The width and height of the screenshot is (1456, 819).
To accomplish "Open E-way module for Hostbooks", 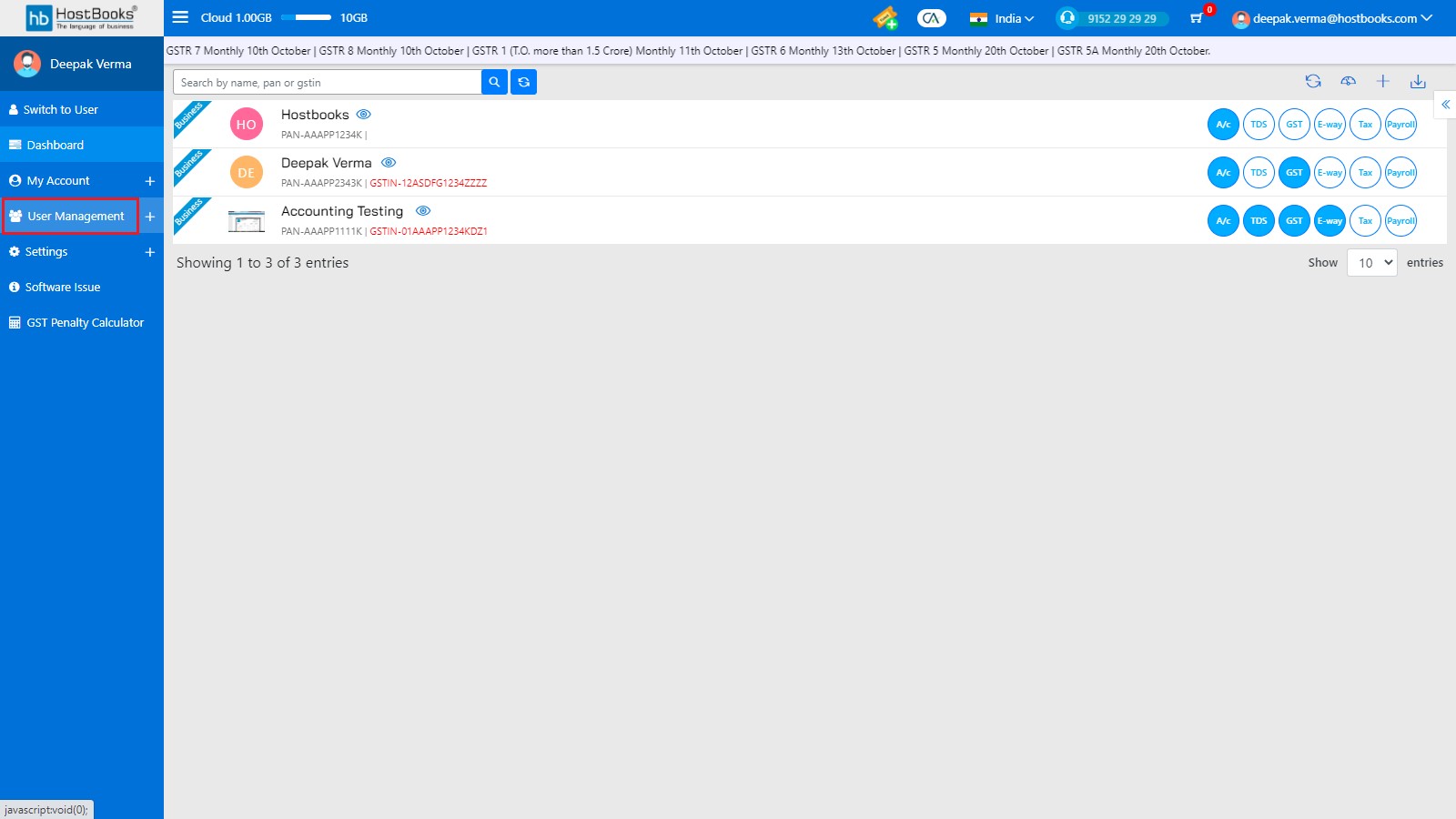I will pos(1330,125).
